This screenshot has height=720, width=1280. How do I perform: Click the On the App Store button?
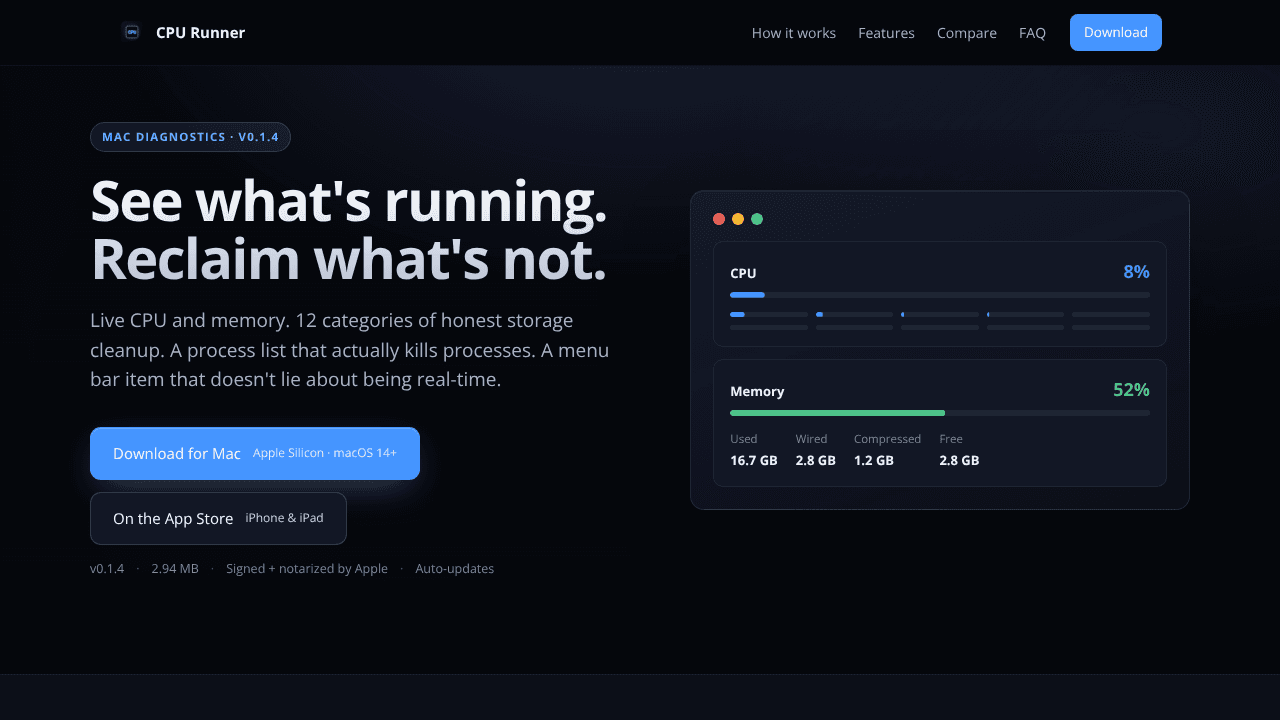click(218, 518)
